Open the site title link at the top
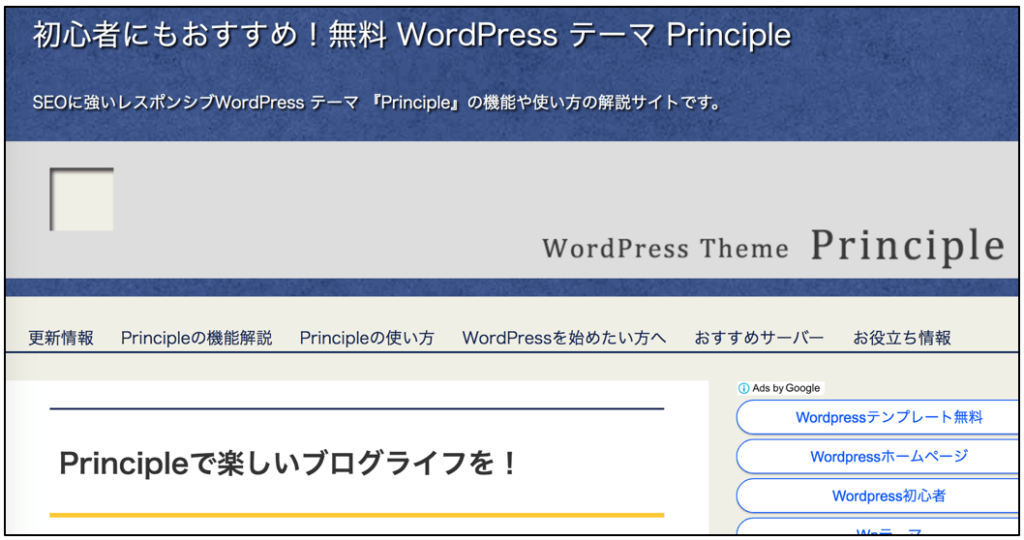 pos(412,35)
